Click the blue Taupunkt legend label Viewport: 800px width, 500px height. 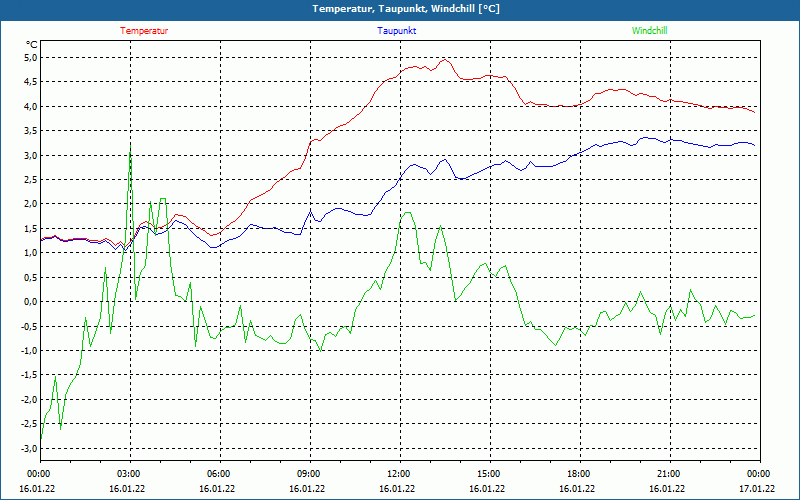coord(396,31)
